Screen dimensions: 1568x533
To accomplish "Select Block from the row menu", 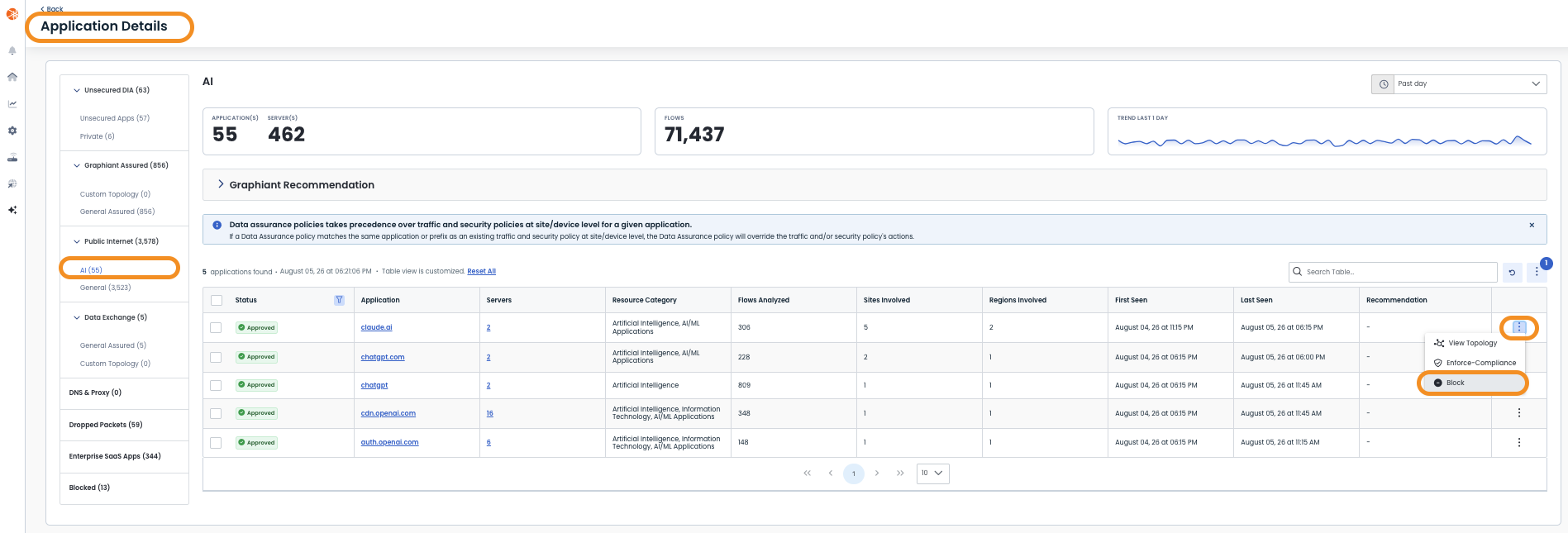I will [x=1474, y=383].
